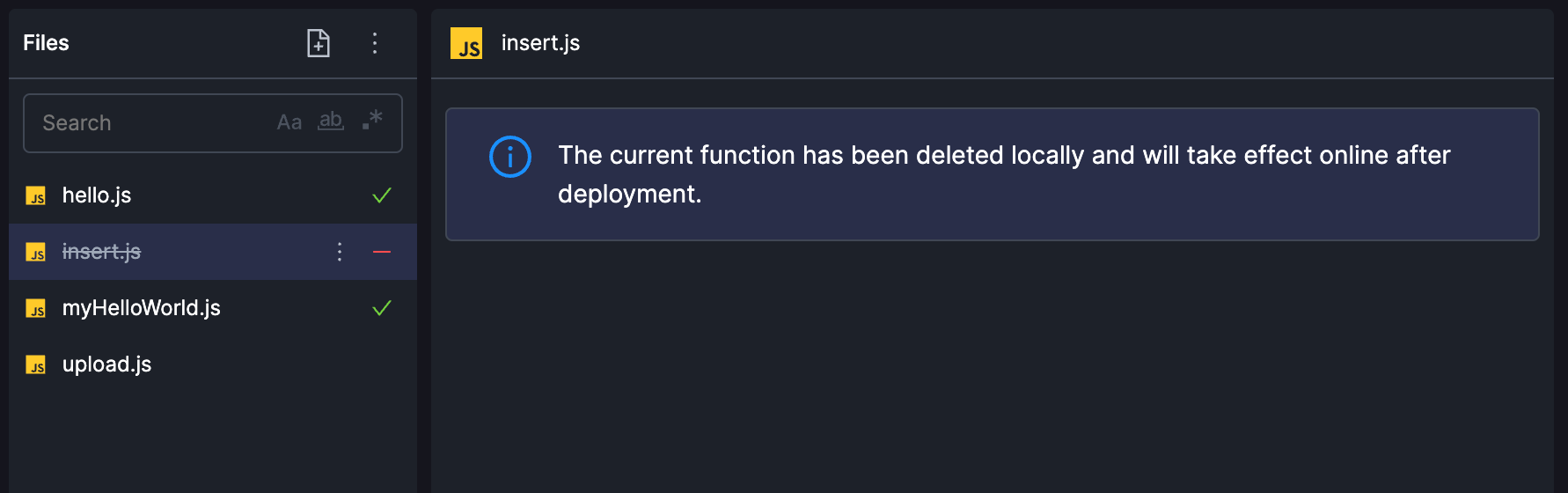Click the upload.js JS file icon
Image resolution: width=1568 pixels, height=493 pixels.
point(36,364)
